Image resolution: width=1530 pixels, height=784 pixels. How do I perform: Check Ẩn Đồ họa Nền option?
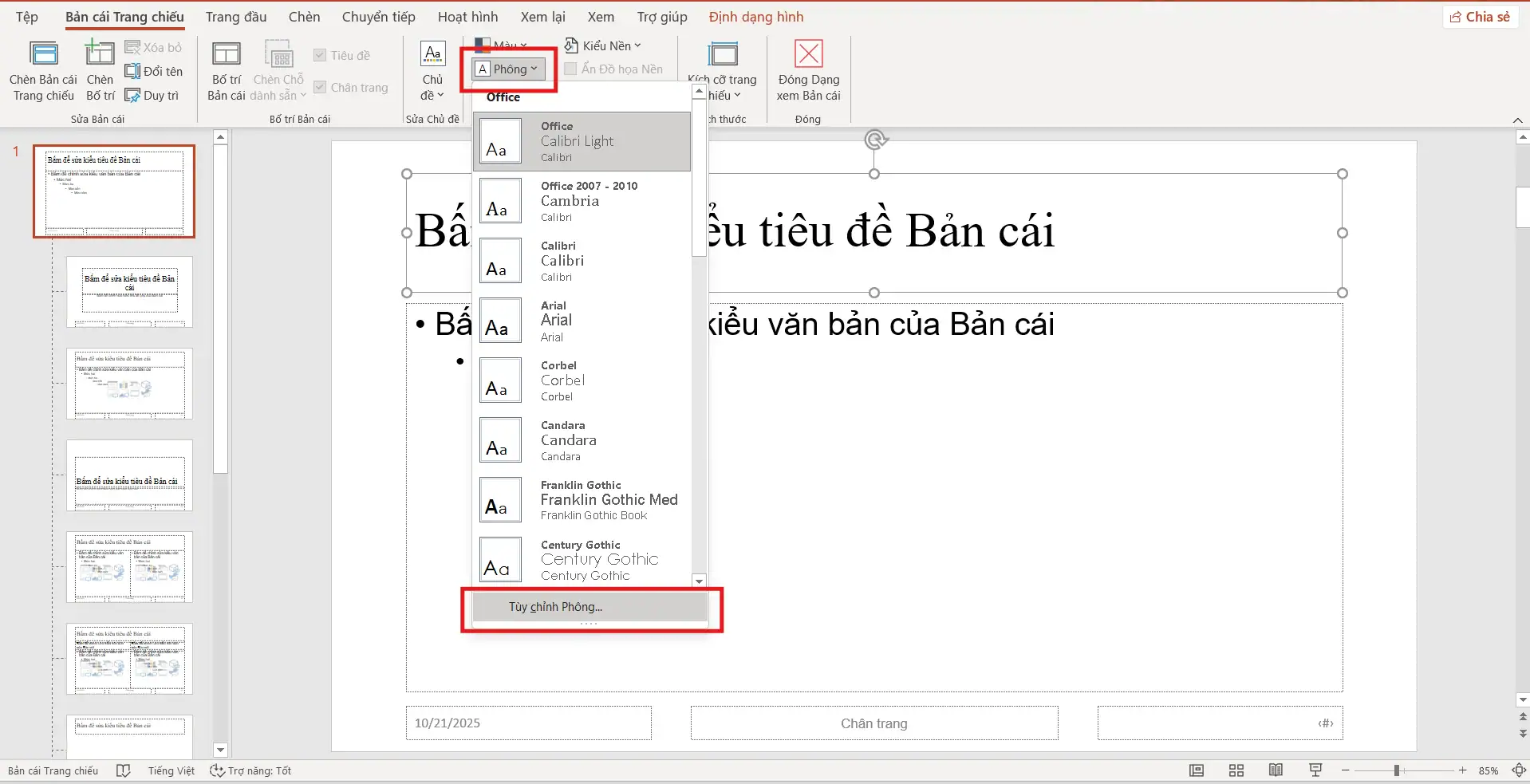pyautogui.click(x=570, y=69)
